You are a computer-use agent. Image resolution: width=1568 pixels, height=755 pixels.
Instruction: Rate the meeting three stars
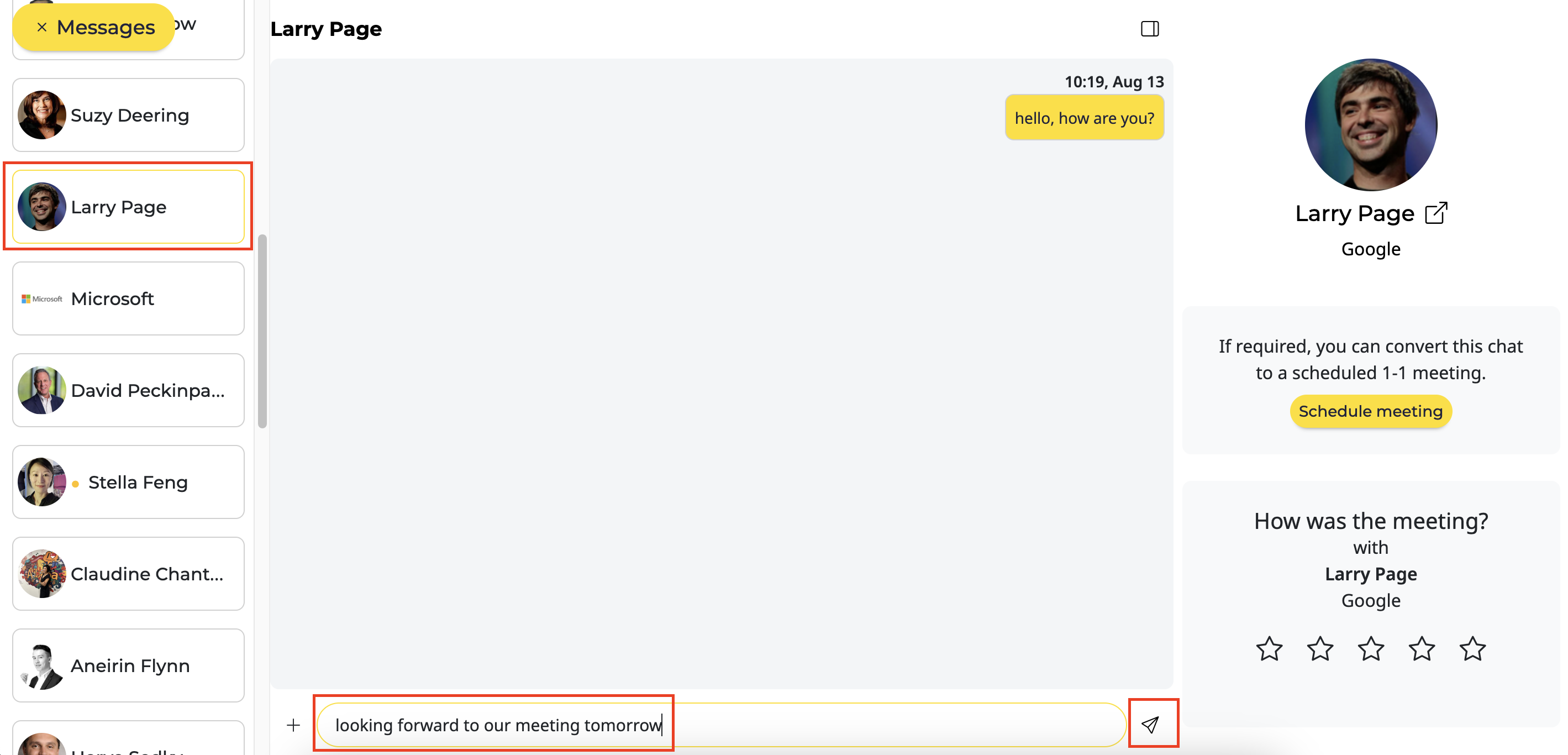point(1370,648)
